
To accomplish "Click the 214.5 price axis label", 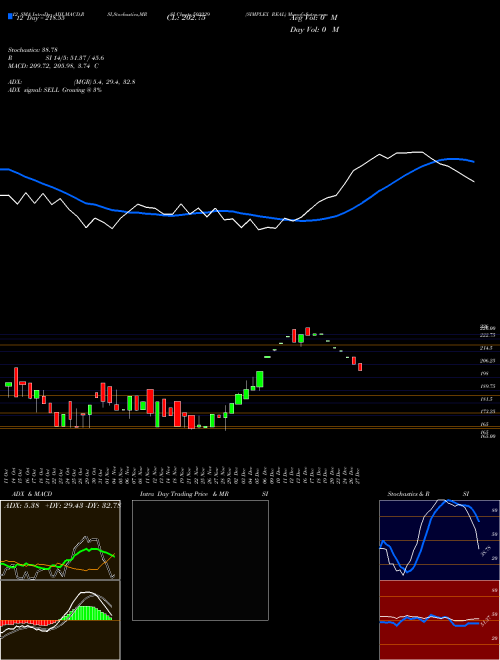I will (486, 348).
